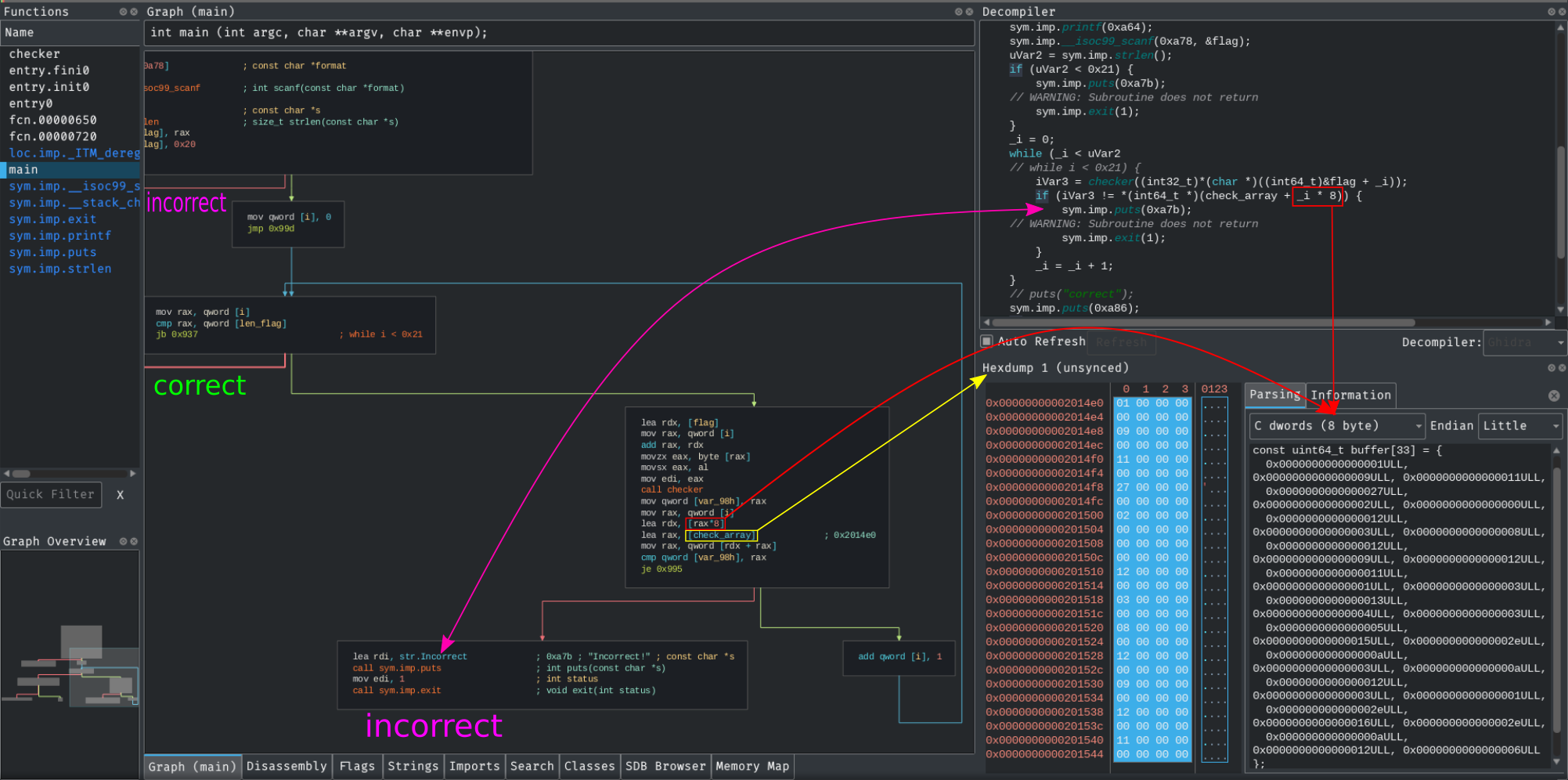Viewport: 1568px width, 780px height.
Task: Clear the Quick Filter with X
Action: coord(120,495)
